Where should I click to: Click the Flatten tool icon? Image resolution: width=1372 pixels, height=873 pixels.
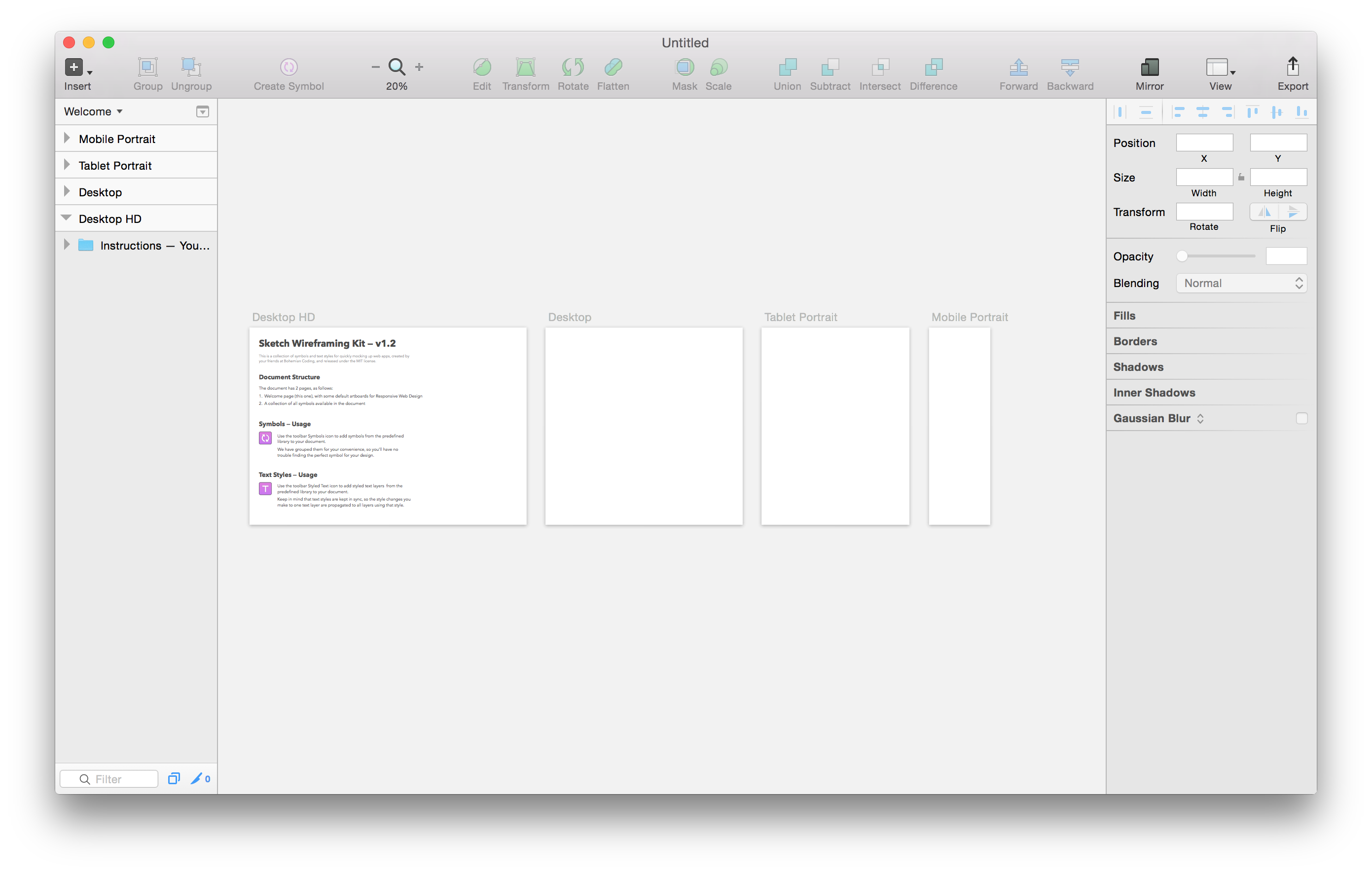coord(613,67)
